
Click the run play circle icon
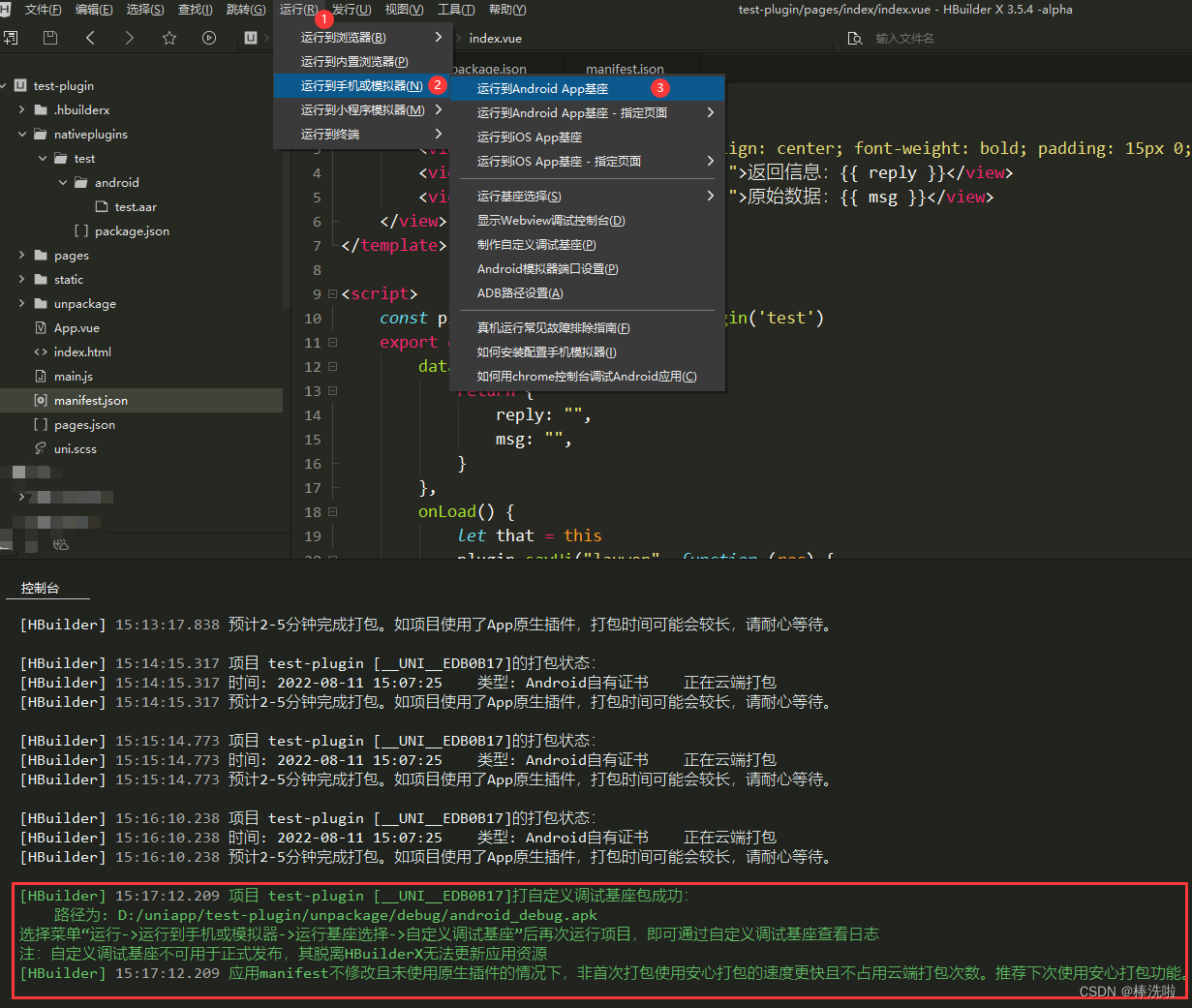click(209, 38)
